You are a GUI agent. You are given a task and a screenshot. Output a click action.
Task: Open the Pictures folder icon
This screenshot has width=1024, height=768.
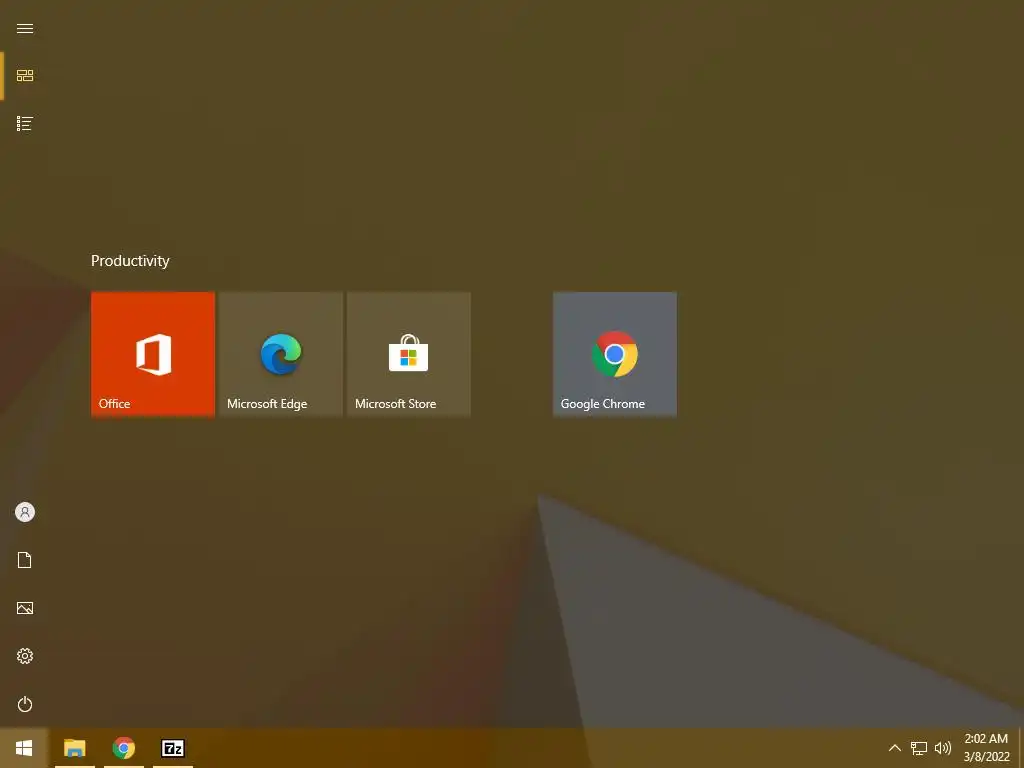click(25, 608)
